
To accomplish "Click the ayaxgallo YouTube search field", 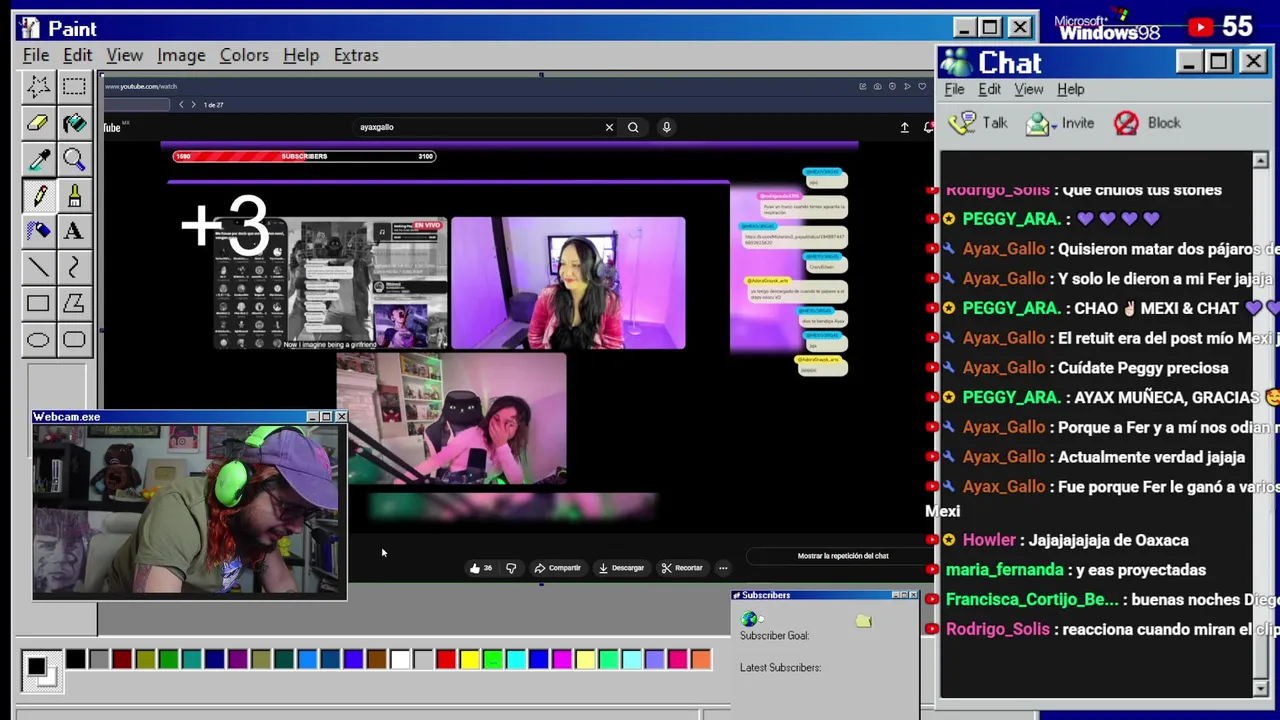I will (x=480, y=127).
